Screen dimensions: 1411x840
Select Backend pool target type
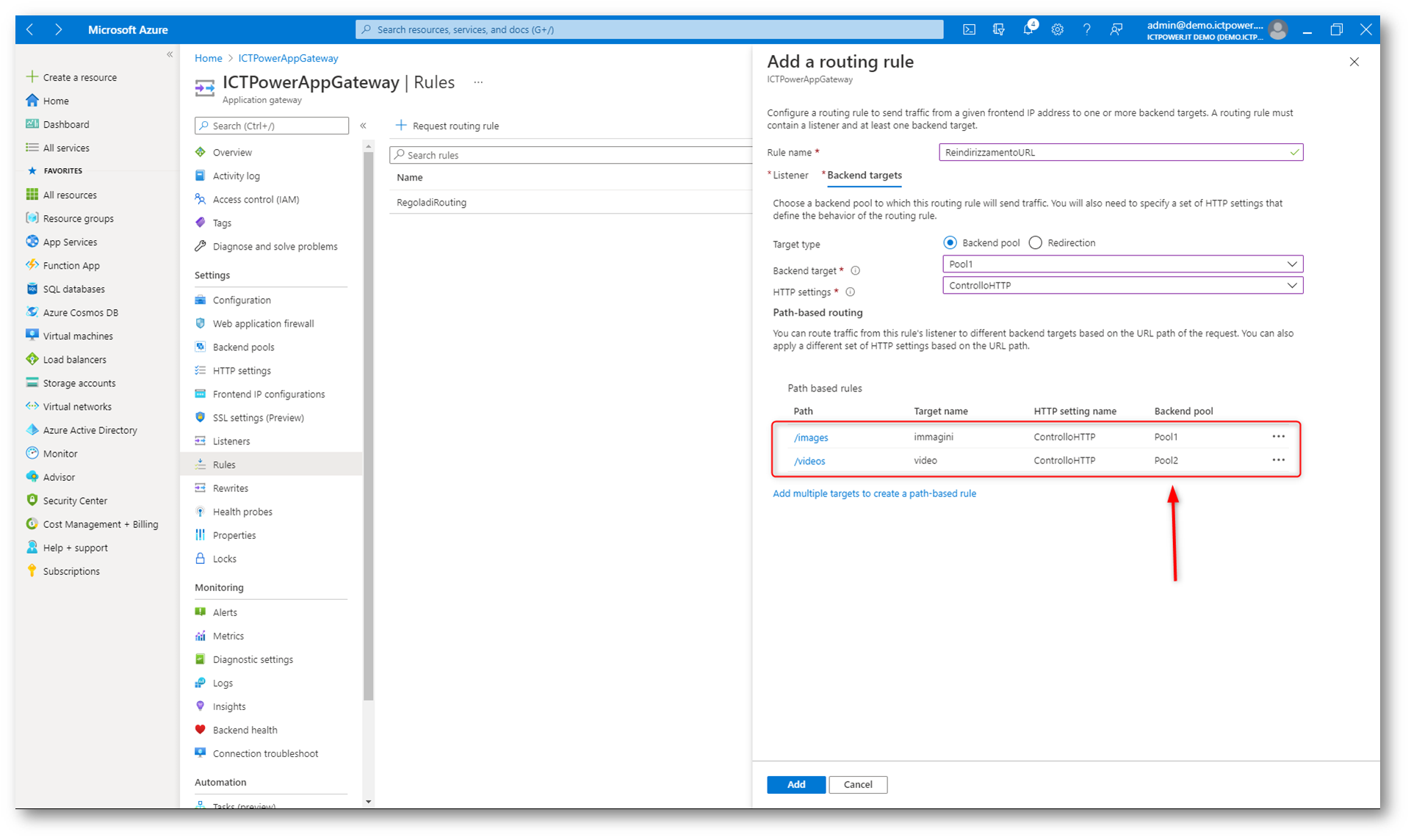pyautogui.click(x=950, y=242)
